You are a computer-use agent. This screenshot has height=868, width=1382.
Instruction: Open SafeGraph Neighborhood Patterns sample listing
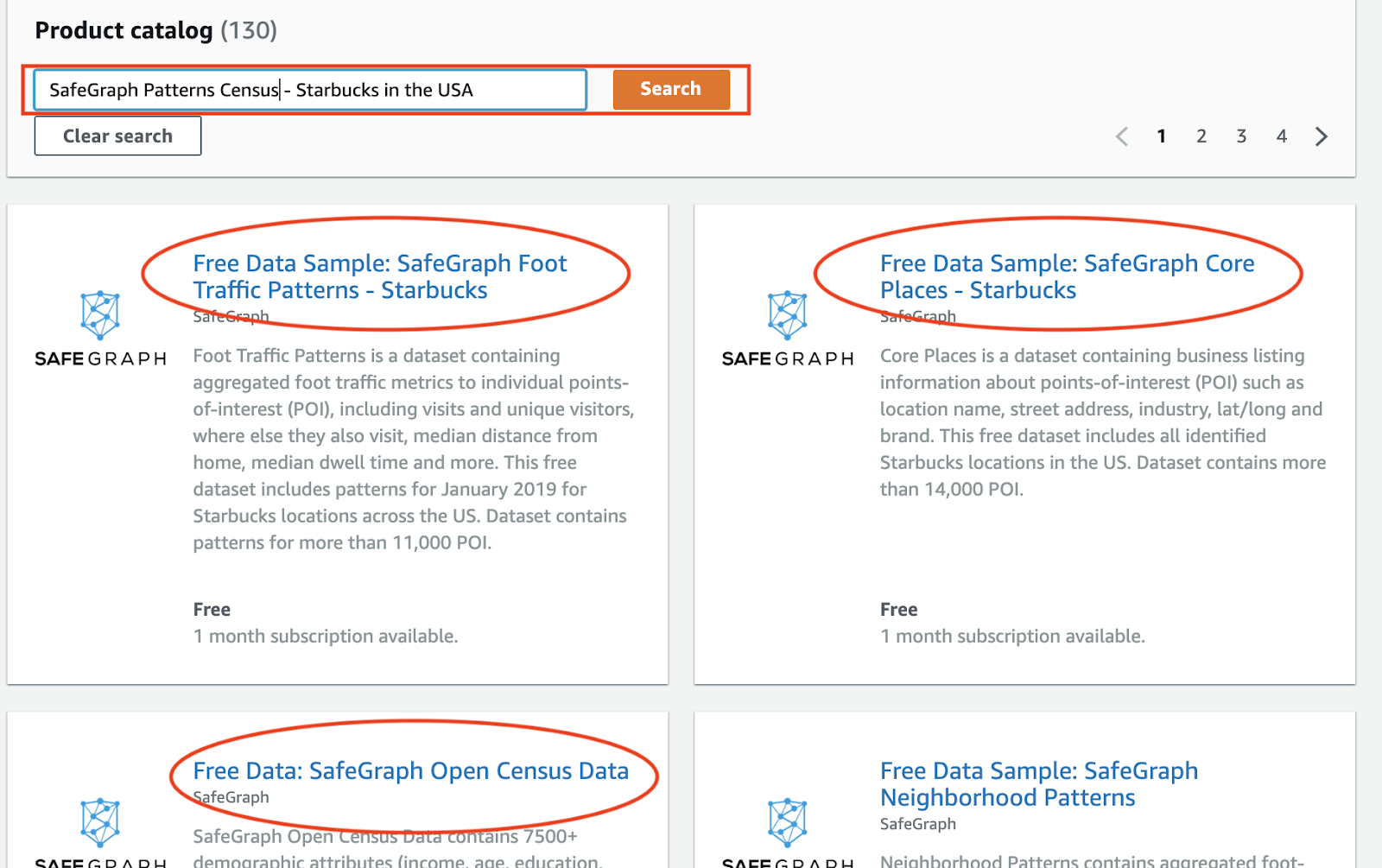click(1038, 783)
